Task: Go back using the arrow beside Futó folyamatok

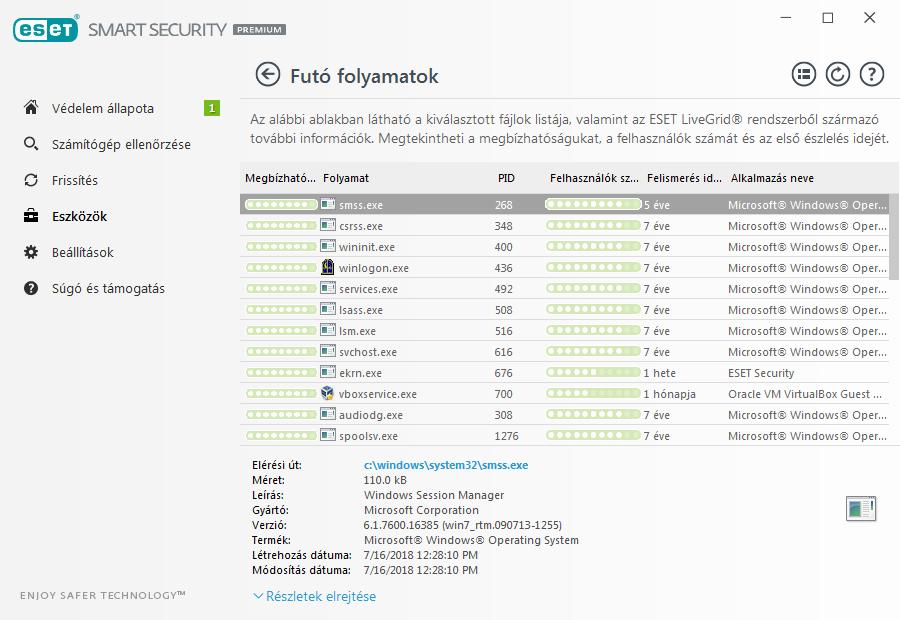Action: (x=267, y=75)
